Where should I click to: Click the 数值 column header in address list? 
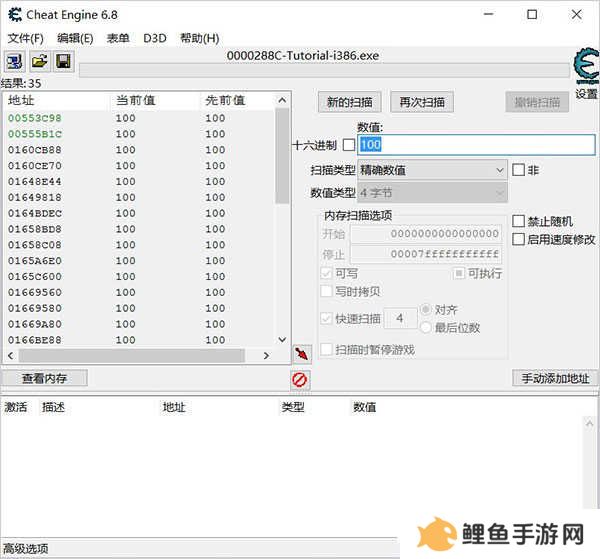coord(364,407)
